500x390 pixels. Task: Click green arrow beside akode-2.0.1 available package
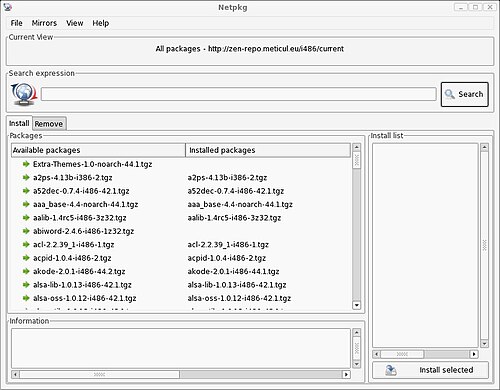pos(26,271)
